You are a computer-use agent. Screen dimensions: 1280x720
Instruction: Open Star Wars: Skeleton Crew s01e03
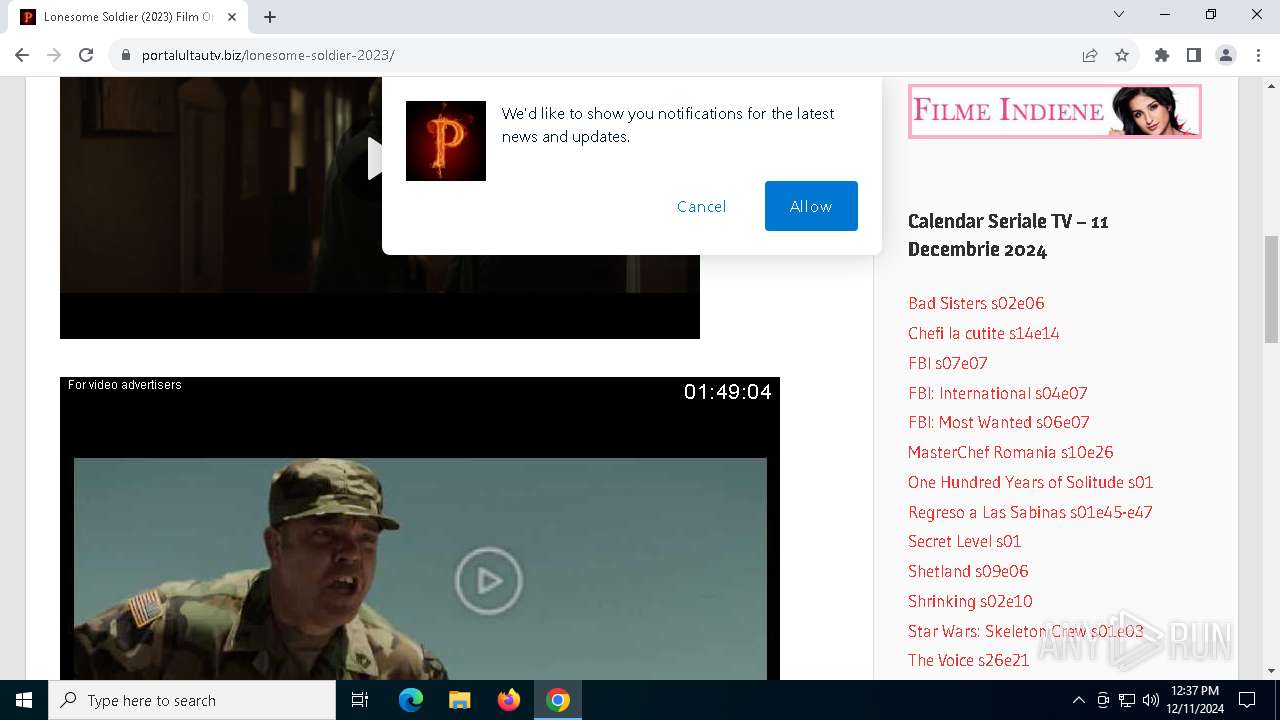click(x=1026, y=631)
